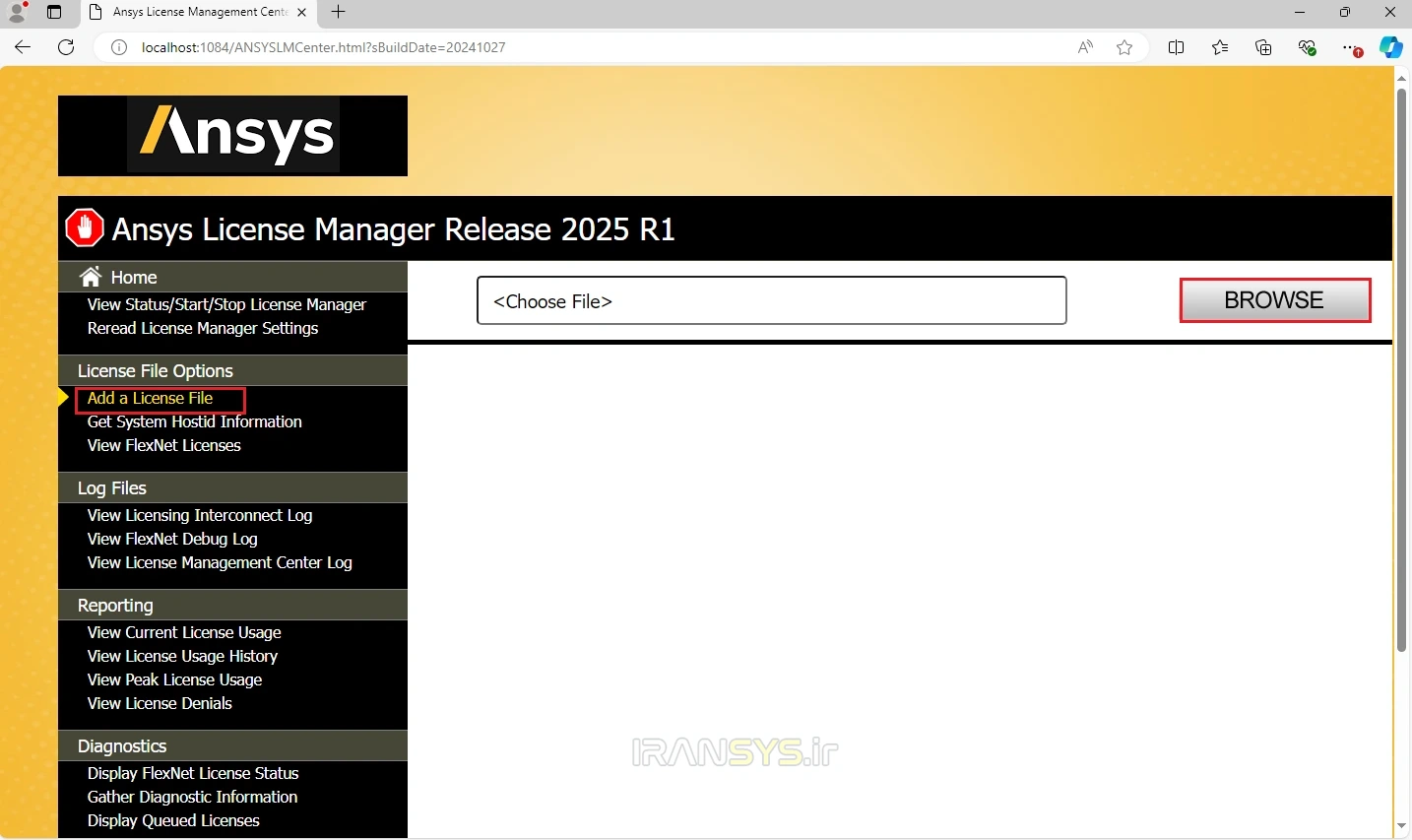Click the browser back arrow

[23, 47]
